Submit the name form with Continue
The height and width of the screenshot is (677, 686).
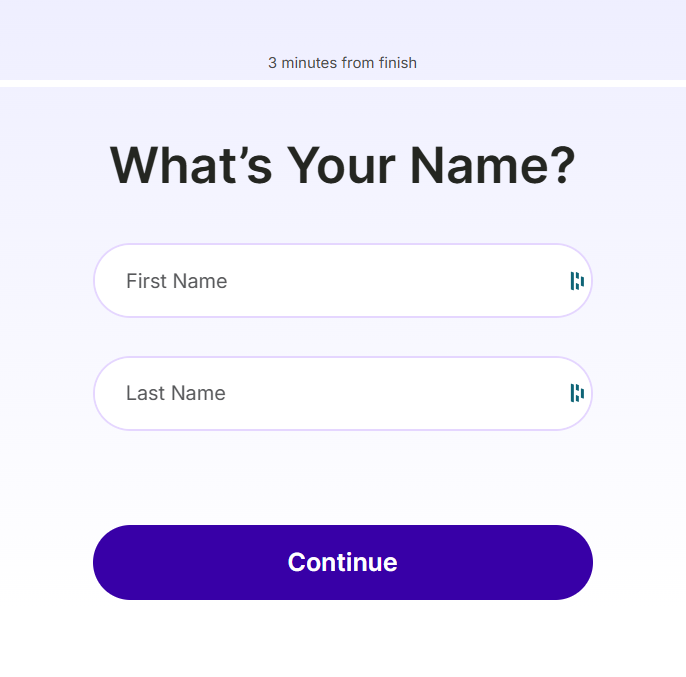[x=342, y=562]
